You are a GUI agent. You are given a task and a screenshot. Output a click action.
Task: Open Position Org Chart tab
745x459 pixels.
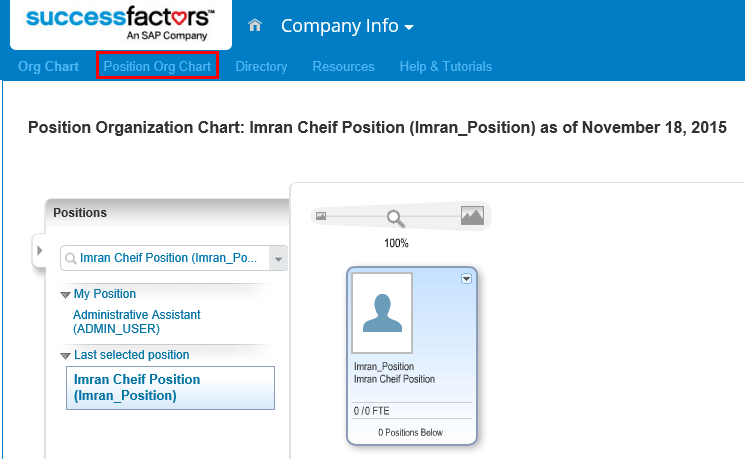click(x=157, y=67)
